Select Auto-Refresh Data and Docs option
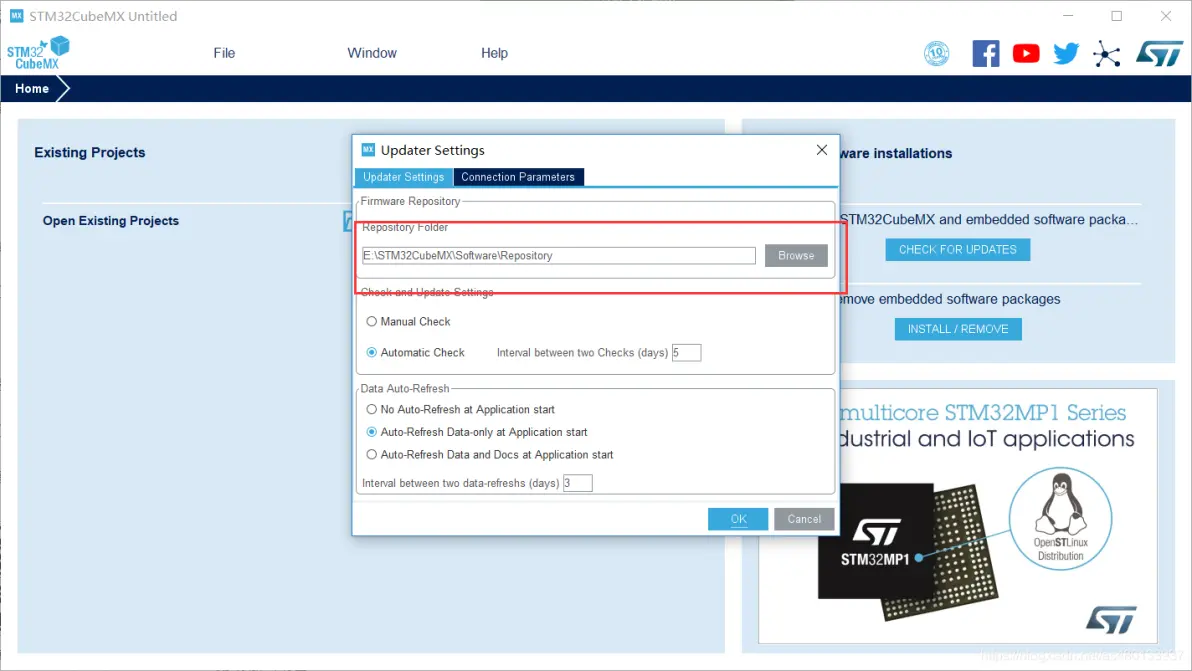 [x=372, y=454]
